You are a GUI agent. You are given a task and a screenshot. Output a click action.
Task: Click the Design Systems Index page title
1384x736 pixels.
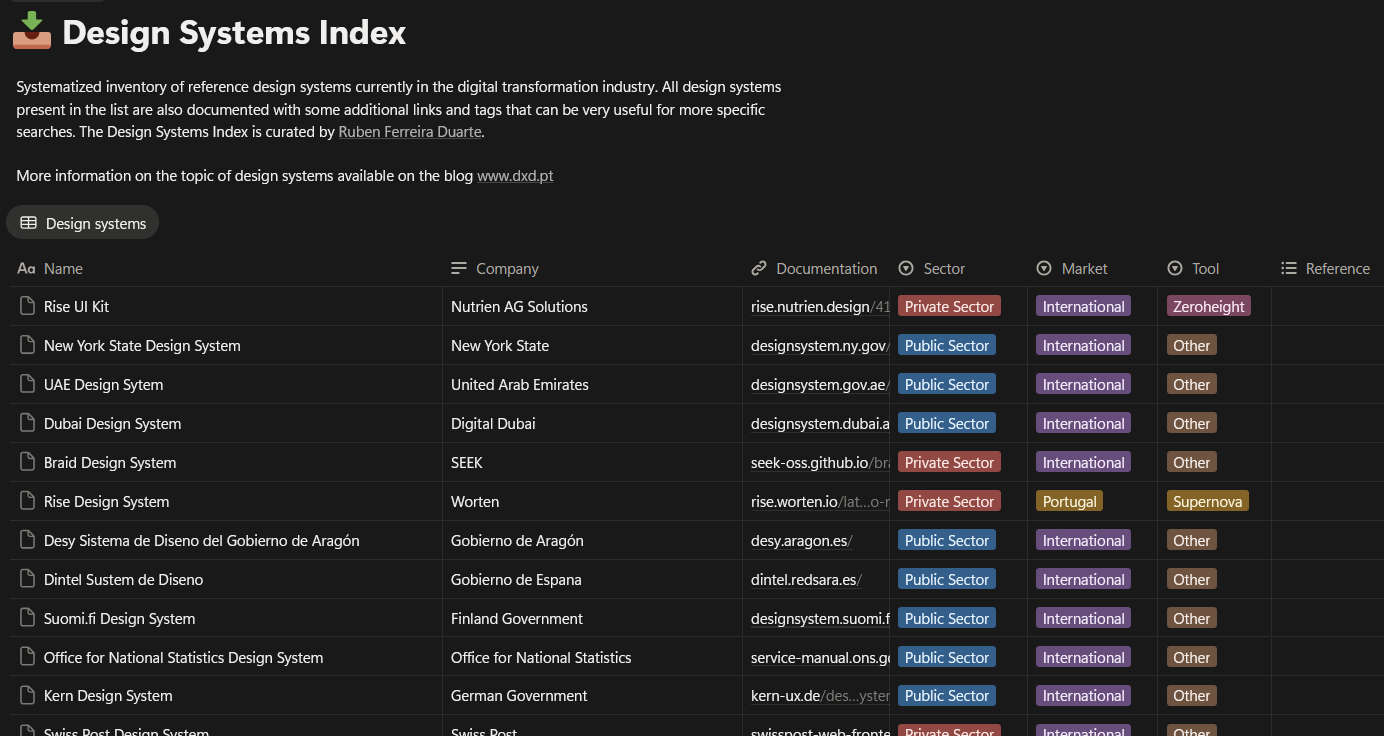coord(234,32)
